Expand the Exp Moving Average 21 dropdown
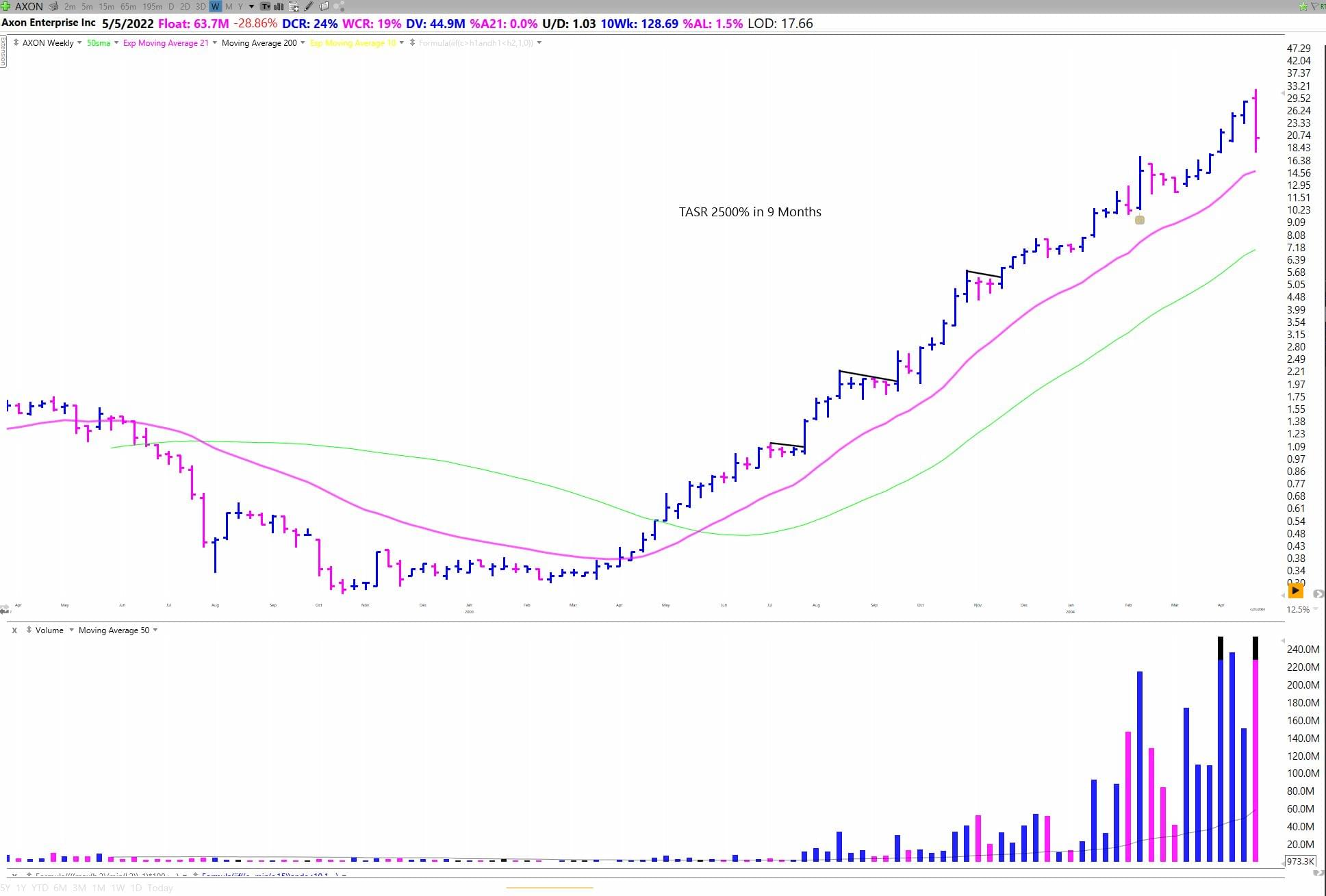 click(x=215, y=42)
